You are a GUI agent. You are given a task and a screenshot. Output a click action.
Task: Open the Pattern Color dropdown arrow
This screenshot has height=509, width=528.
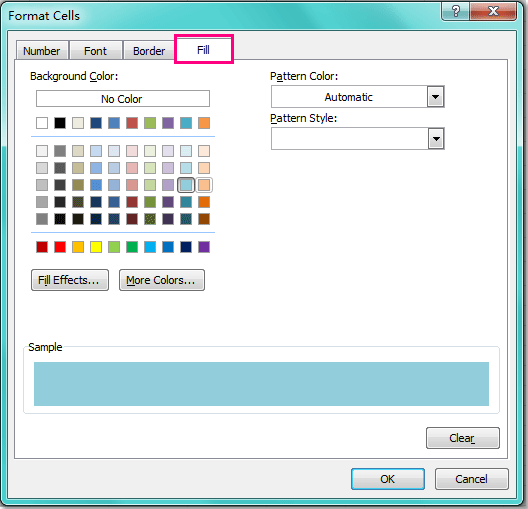click(x=435, y=97)
